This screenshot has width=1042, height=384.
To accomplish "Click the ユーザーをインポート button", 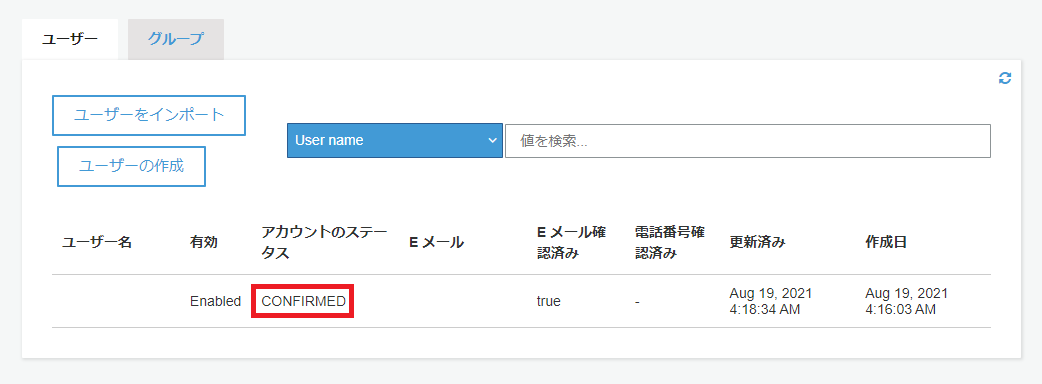I will pyautogui.click(x=149, y=115).
